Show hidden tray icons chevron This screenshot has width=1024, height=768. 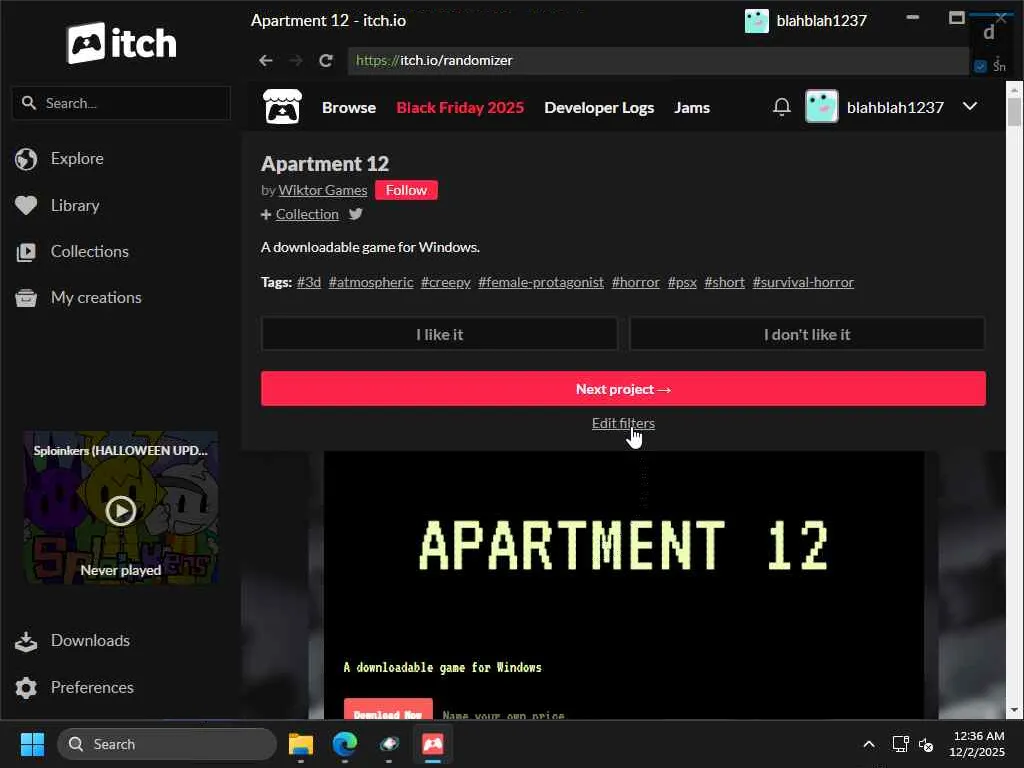coord(869,744)
